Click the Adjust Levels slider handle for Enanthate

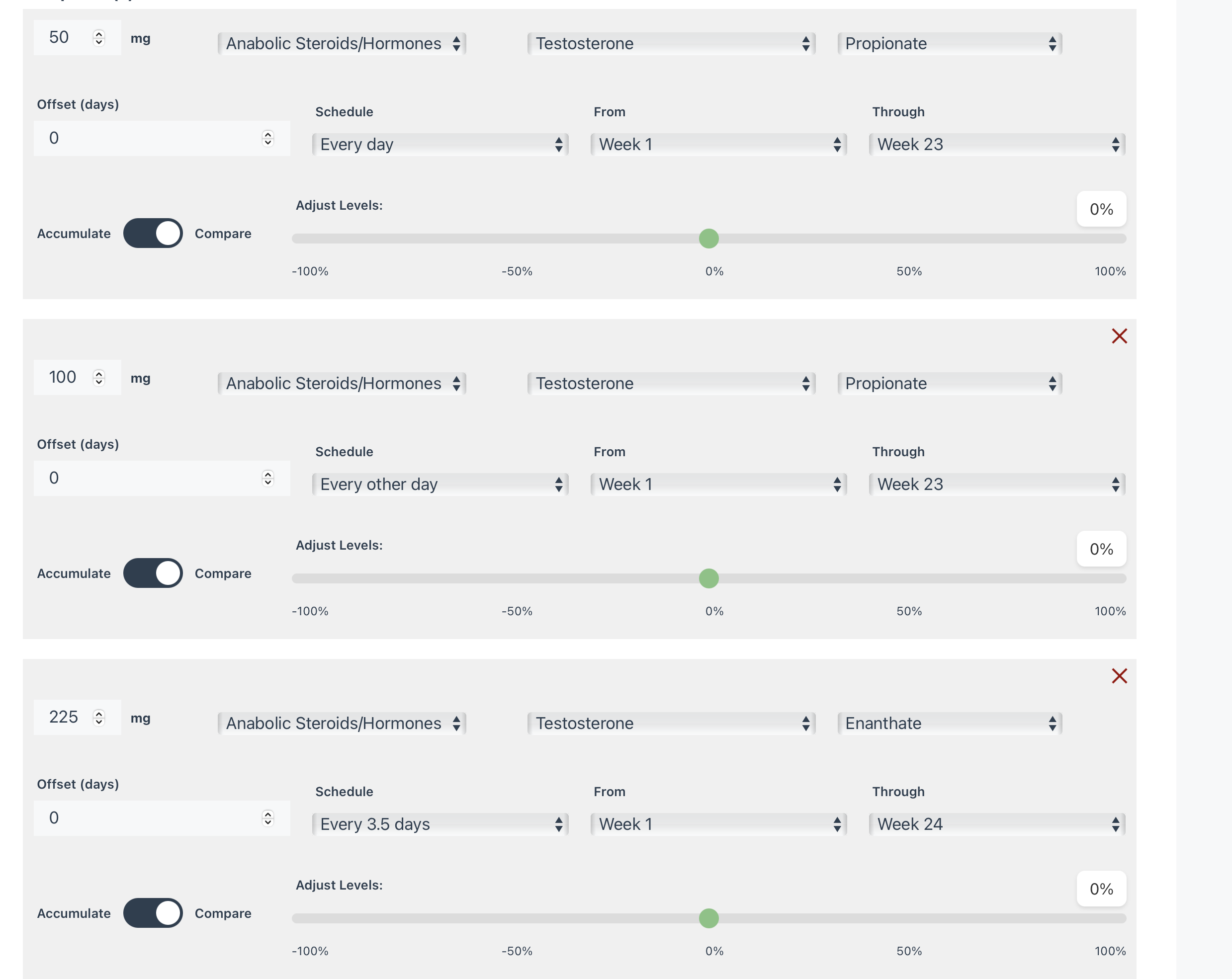(708, 918)
